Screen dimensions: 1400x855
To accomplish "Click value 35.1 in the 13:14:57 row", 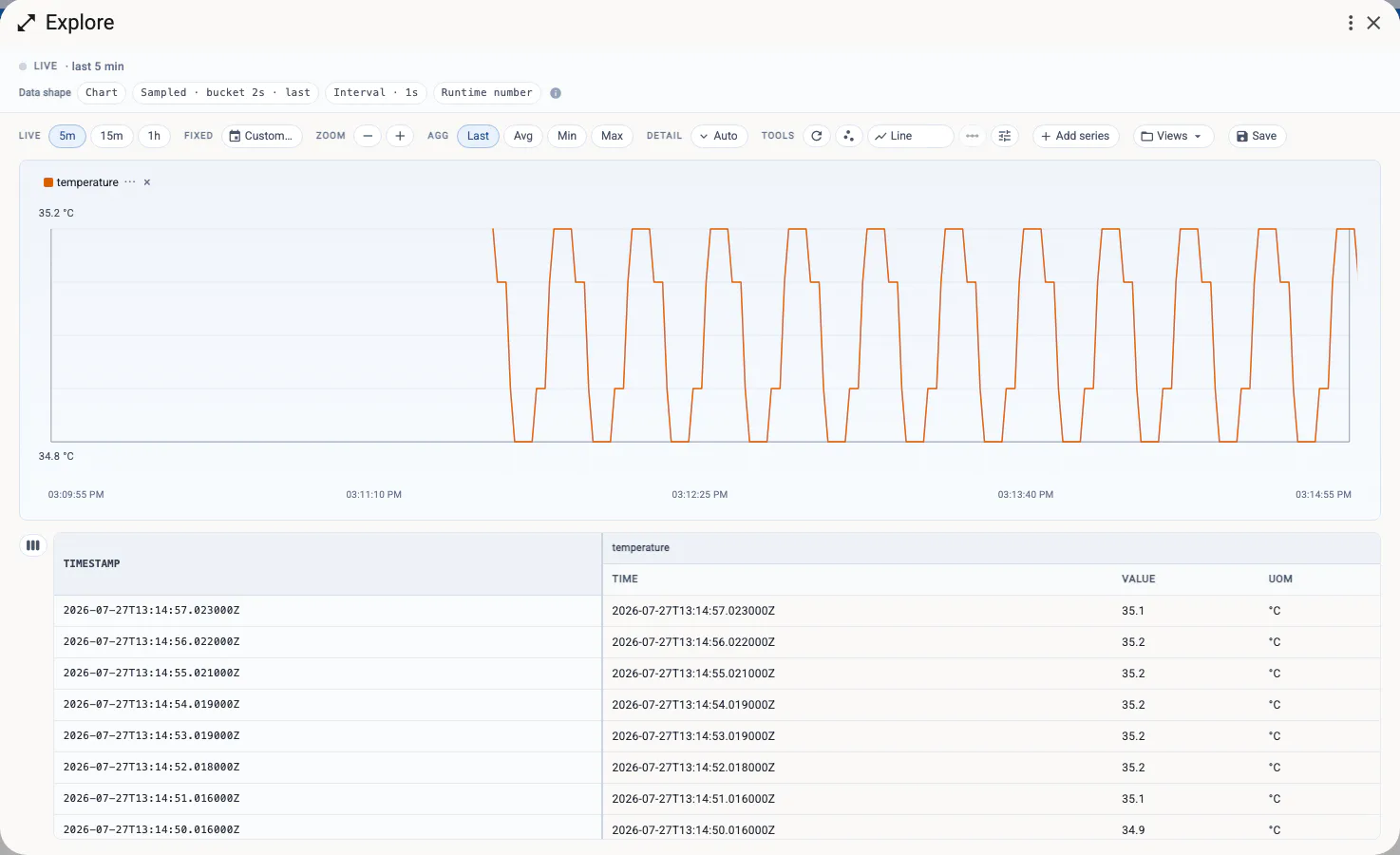I will [x=1133, y=611].
